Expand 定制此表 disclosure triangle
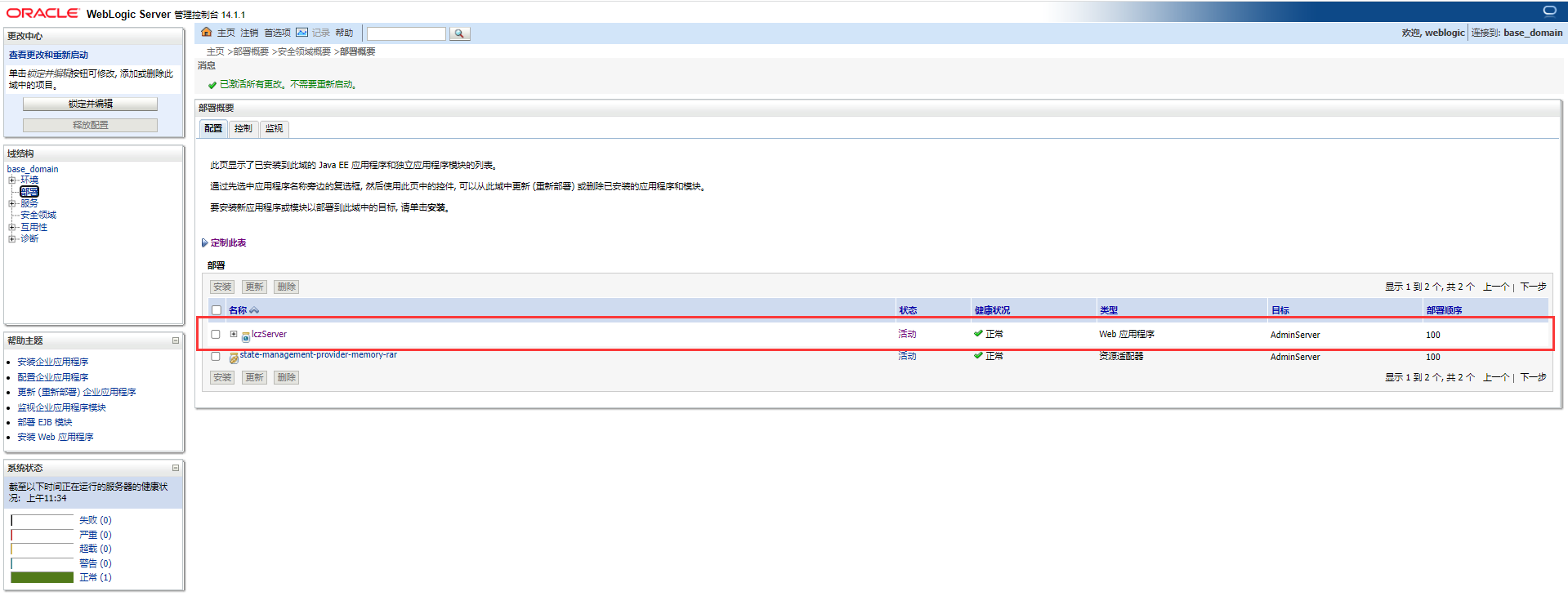The image size is (1568, 596). click(x=204, y=242)
